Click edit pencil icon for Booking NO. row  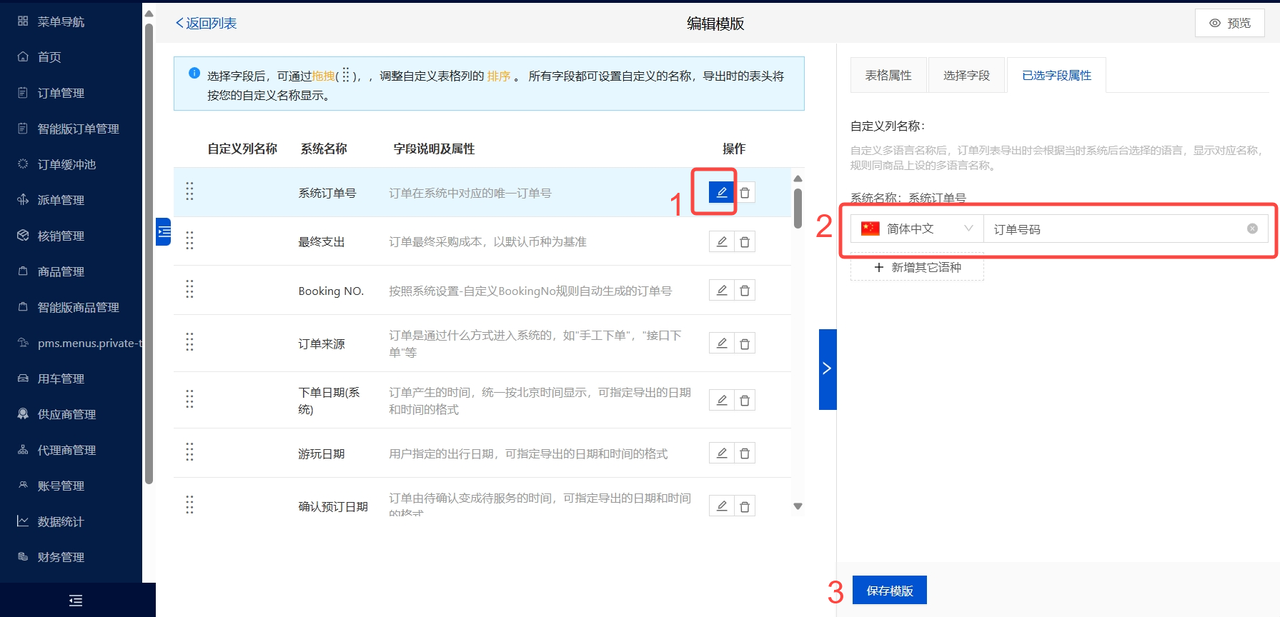(x=721, y=291)
